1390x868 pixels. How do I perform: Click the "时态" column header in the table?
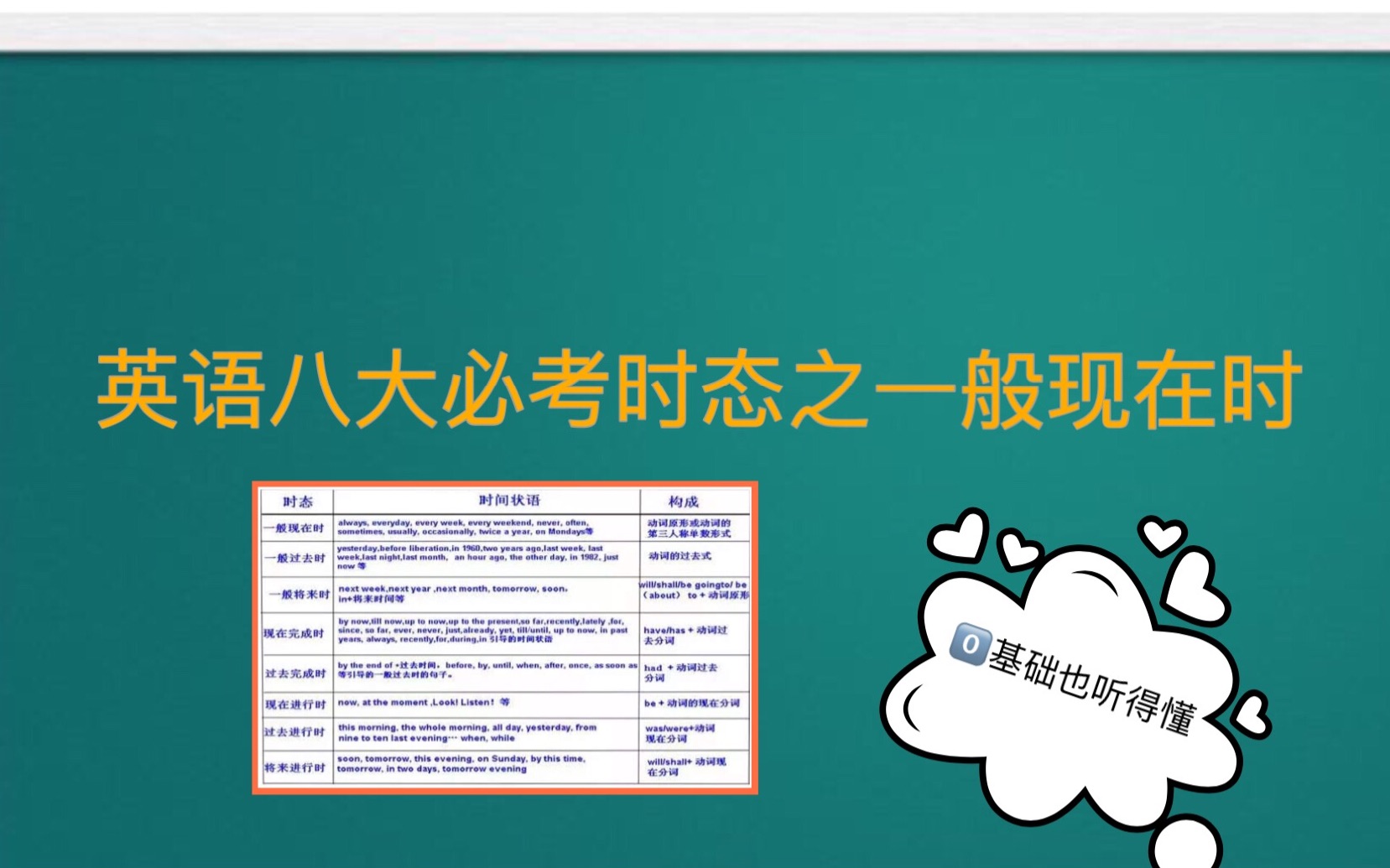pos(297,502)
